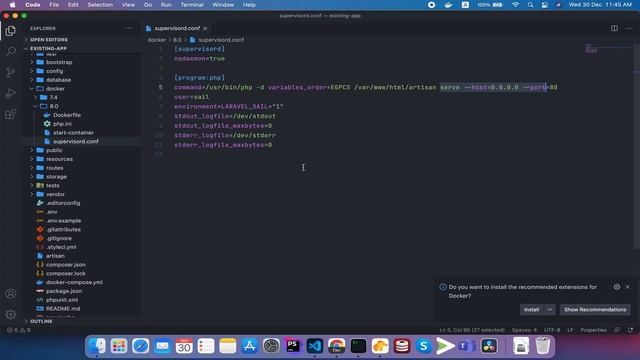The width and height of the screenshot is (640, 360).
Task: Open notification settings gear in Docker prompt
Action: (x=617, y=287)
